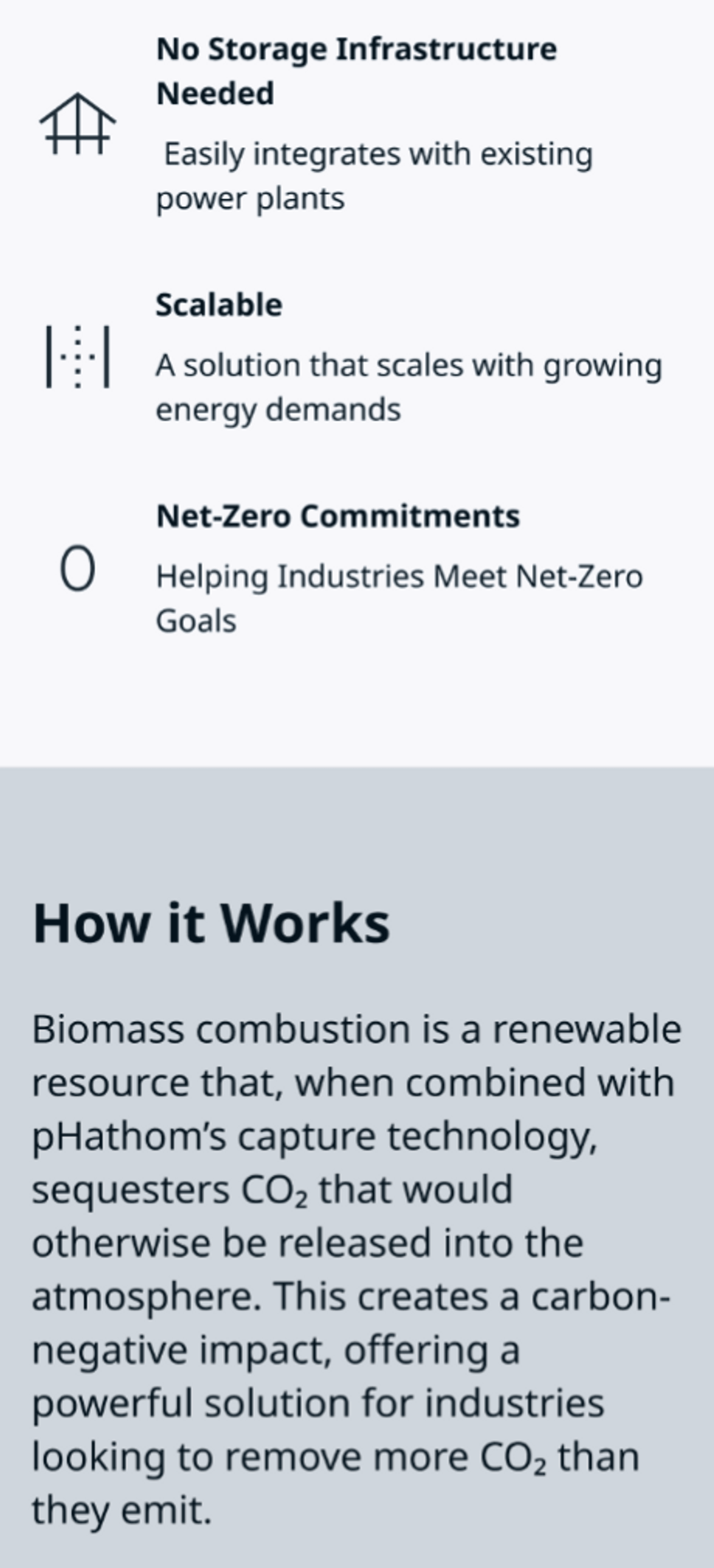Click the closing words "they emit."
Viewport: 714px width, 1568px height.
pos(121,1510)
